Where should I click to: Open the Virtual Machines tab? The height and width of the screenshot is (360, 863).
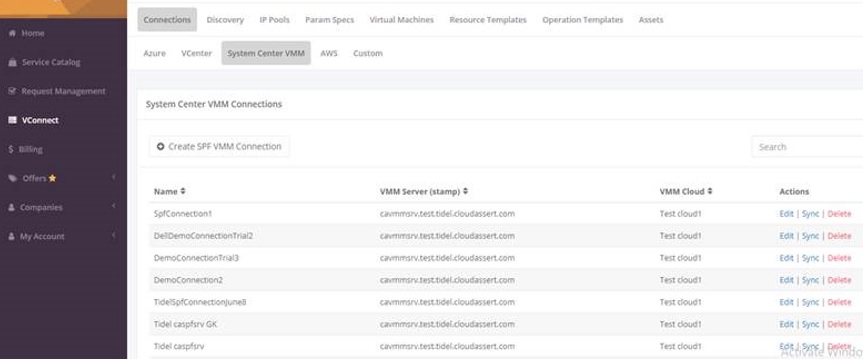(402, 20)
